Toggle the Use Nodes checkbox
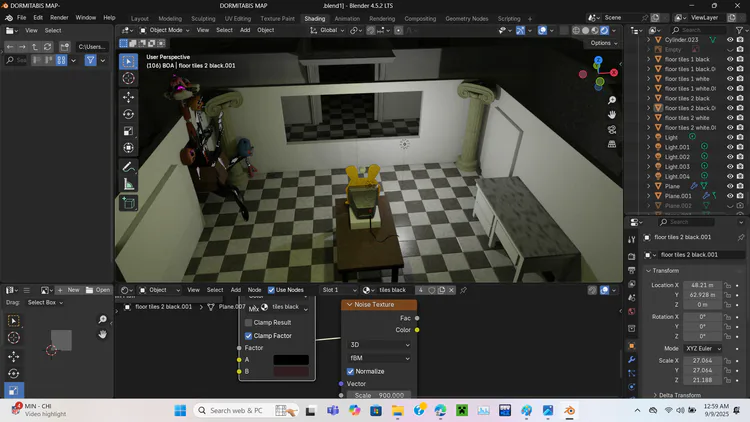750x422 pixels. 271,290
